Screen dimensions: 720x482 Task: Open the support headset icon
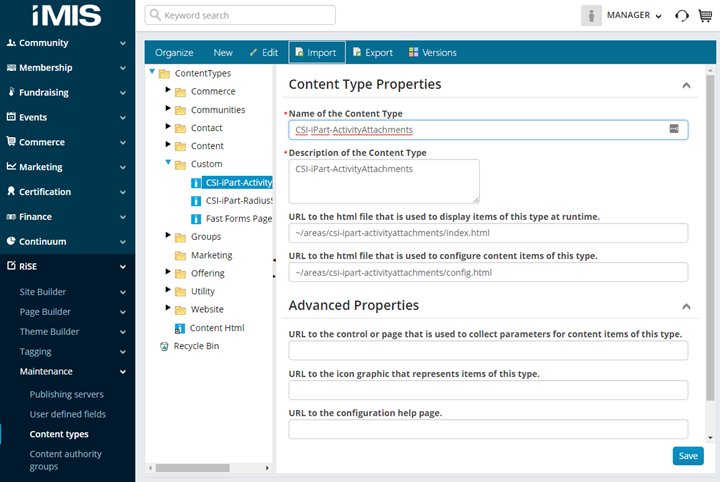pyautogui.click(x=682, y=16)
